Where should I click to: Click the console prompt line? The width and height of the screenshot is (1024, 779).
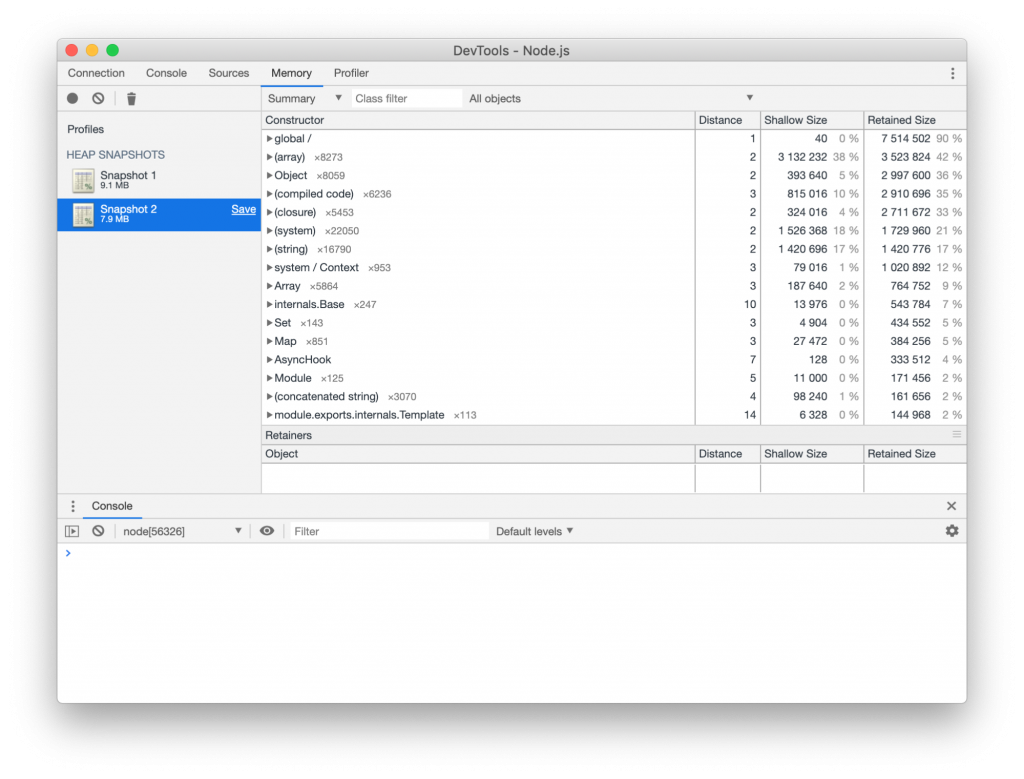[x=512, y=553]
